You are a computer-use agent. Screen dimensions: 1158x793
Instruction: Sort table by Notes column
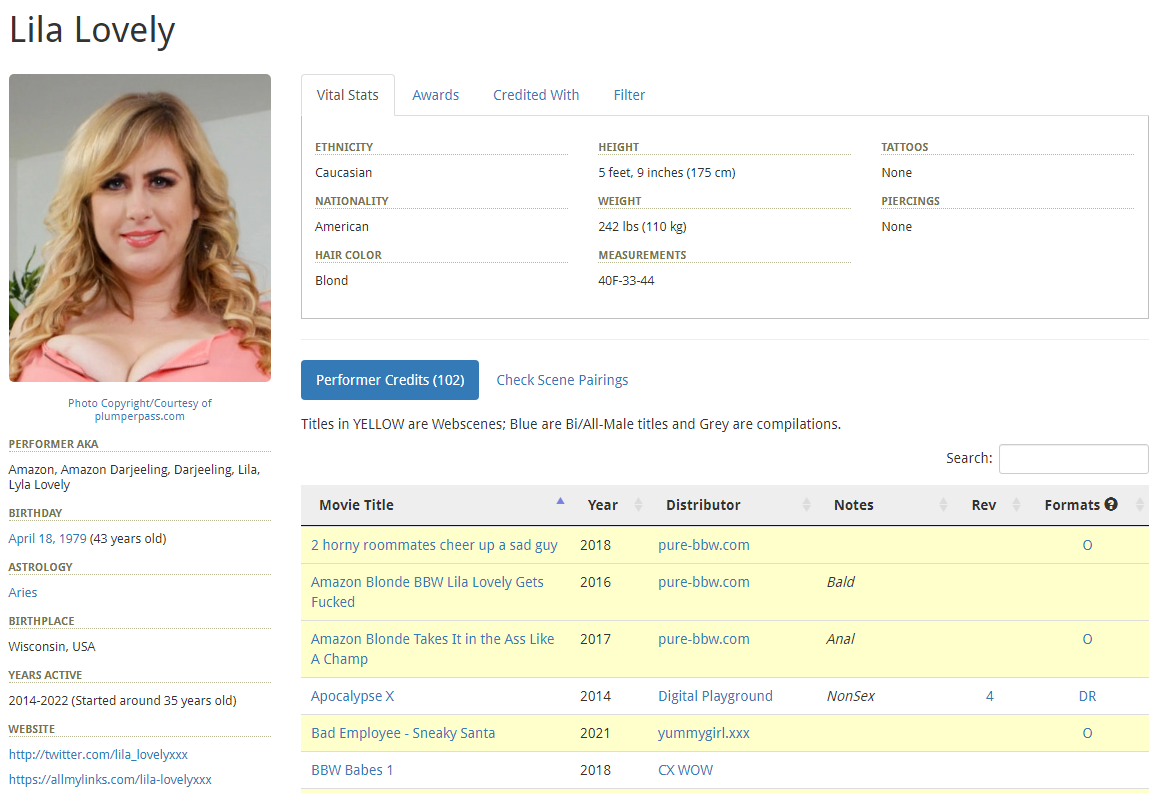tap(887, 505)
